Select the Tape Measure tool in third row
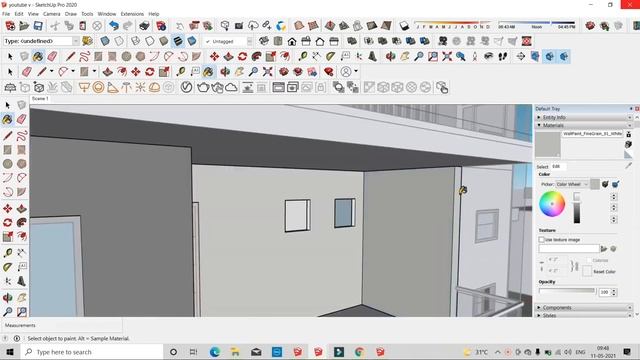The height and width of the screenshot is (360, 640). (x=302, y=56)
